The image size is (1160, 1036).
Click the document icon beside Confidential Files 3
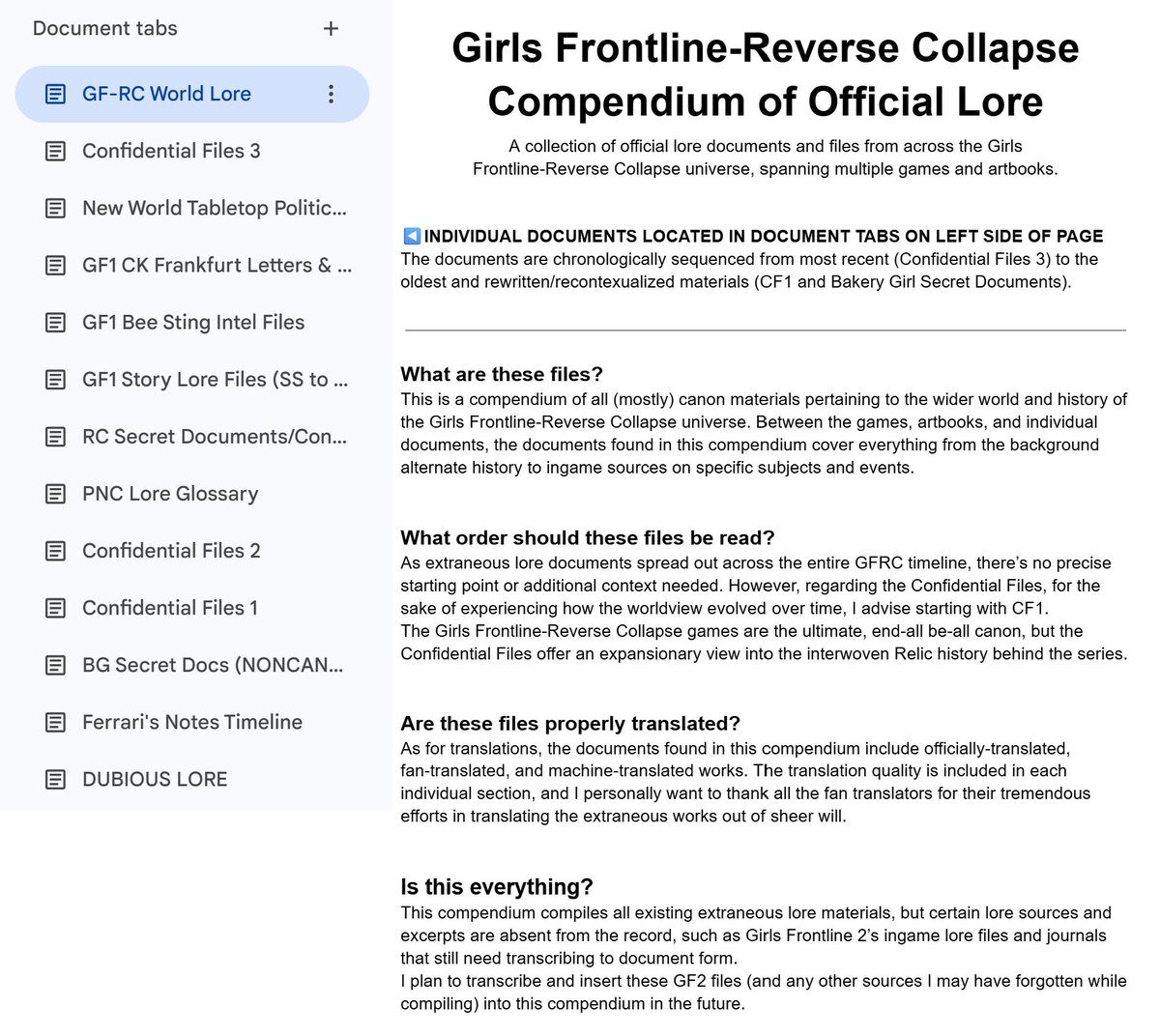pyautogui.click(x=56, y=151)
